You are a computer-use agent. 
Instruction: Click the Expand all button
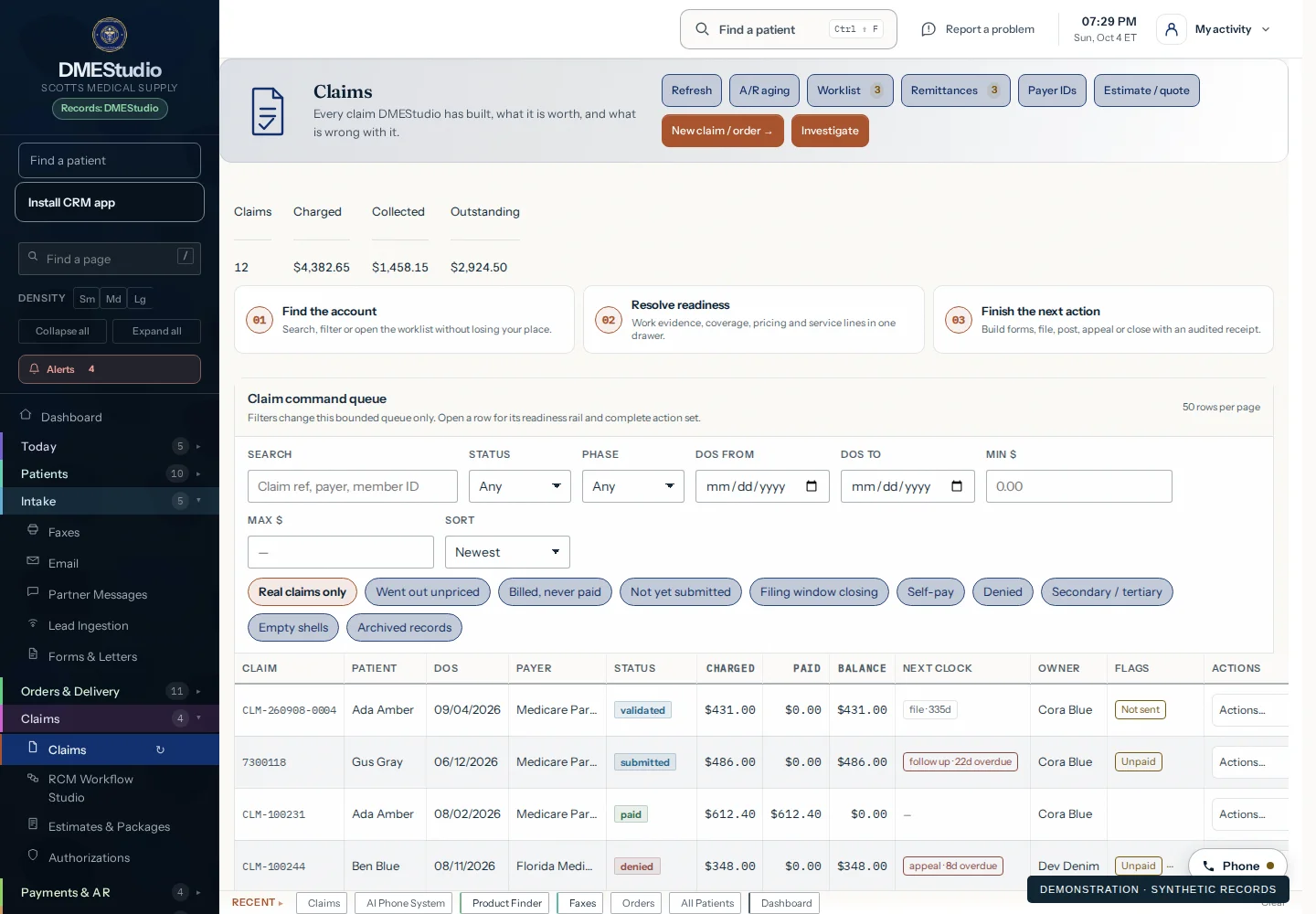tap(156, 331)
